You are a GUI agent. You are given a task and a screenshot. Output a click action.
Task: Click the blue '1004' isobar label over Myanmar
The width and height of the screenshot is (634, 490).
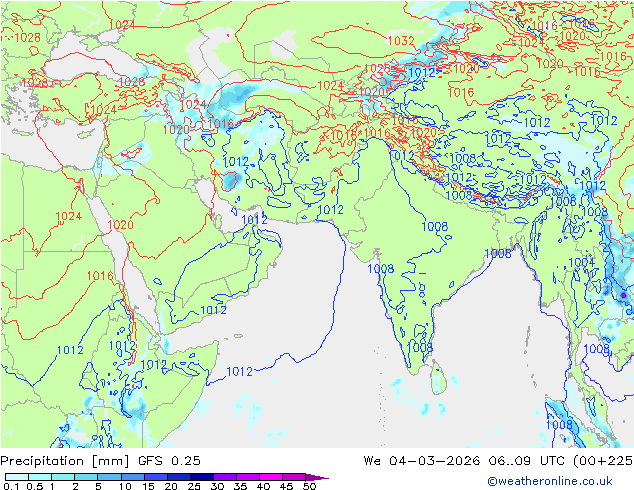click(x=581, y=262)
